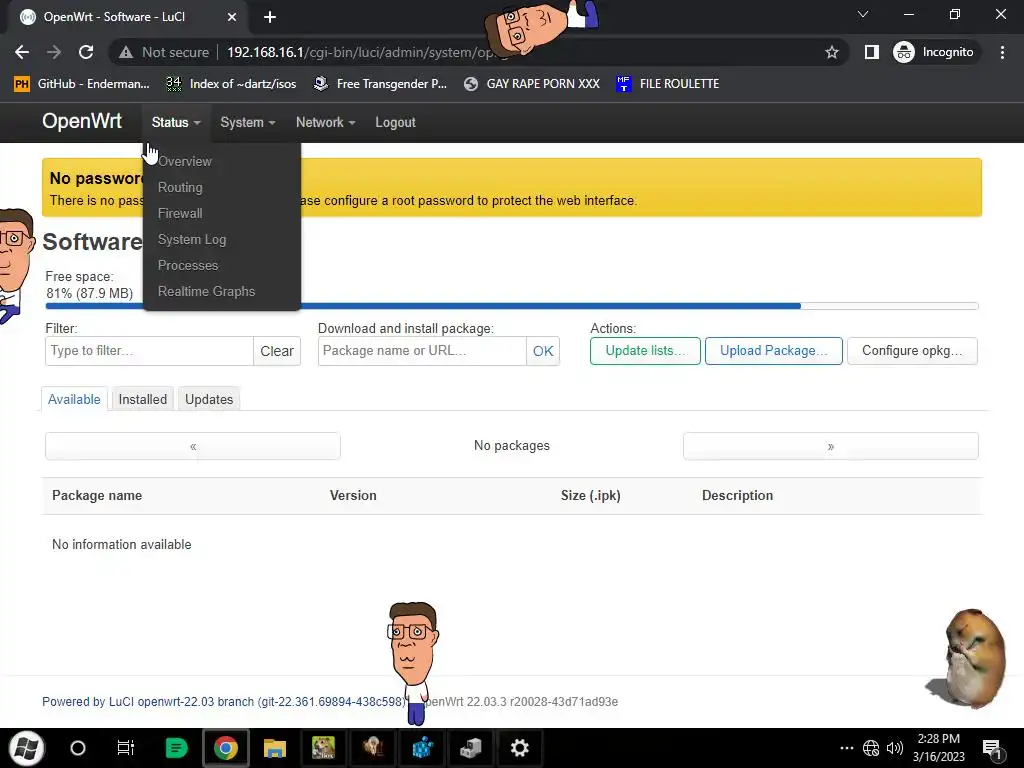The image size is (1024, 768).
Task: Reload the page with refresh icon
Action: (86, 52)
